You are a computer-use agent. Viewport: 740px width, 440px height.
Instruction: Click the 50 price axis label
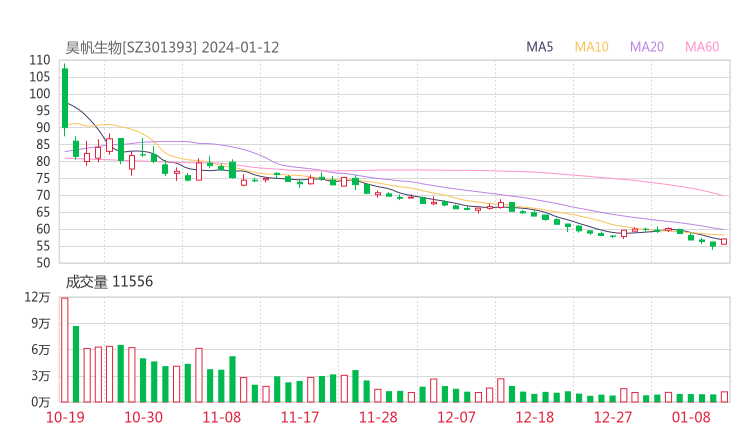click(x=43, y=263)
